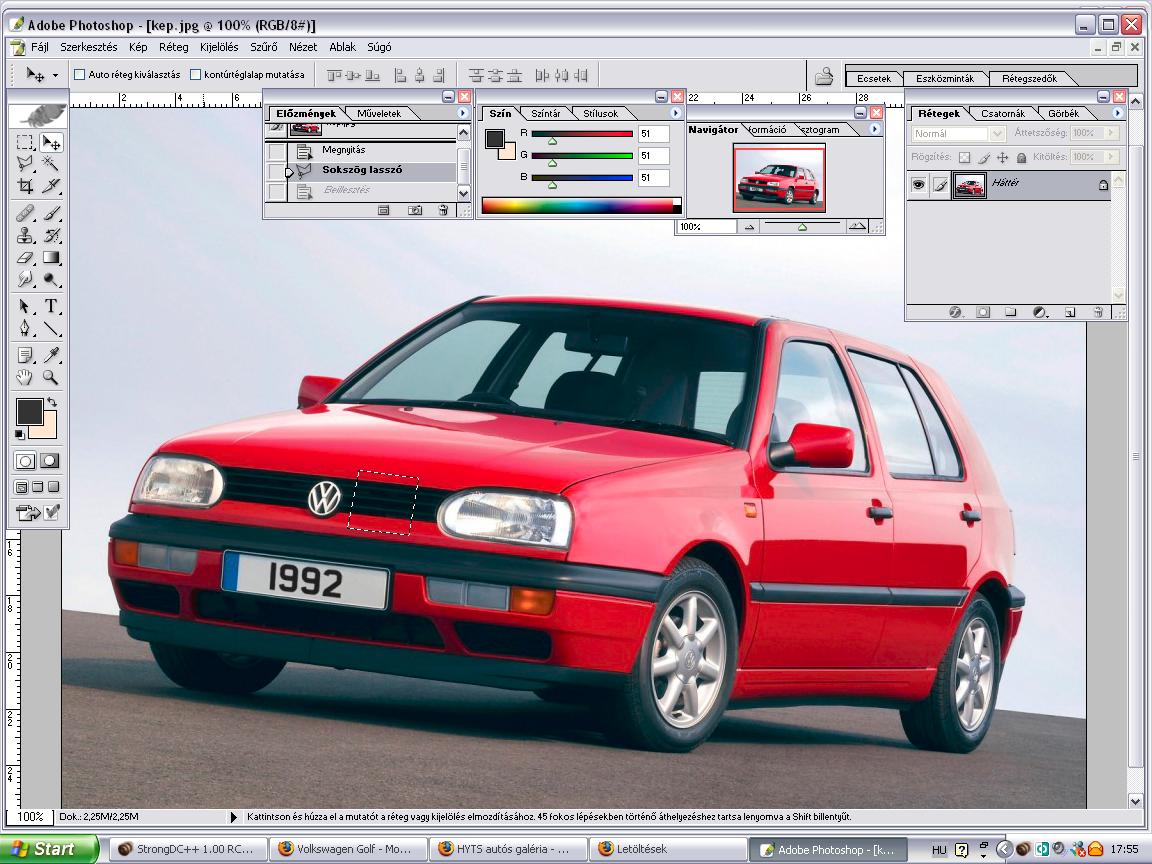1152x864 pixels.
Task: Select the Magic Wand tool
Action: tap(51, 164)
